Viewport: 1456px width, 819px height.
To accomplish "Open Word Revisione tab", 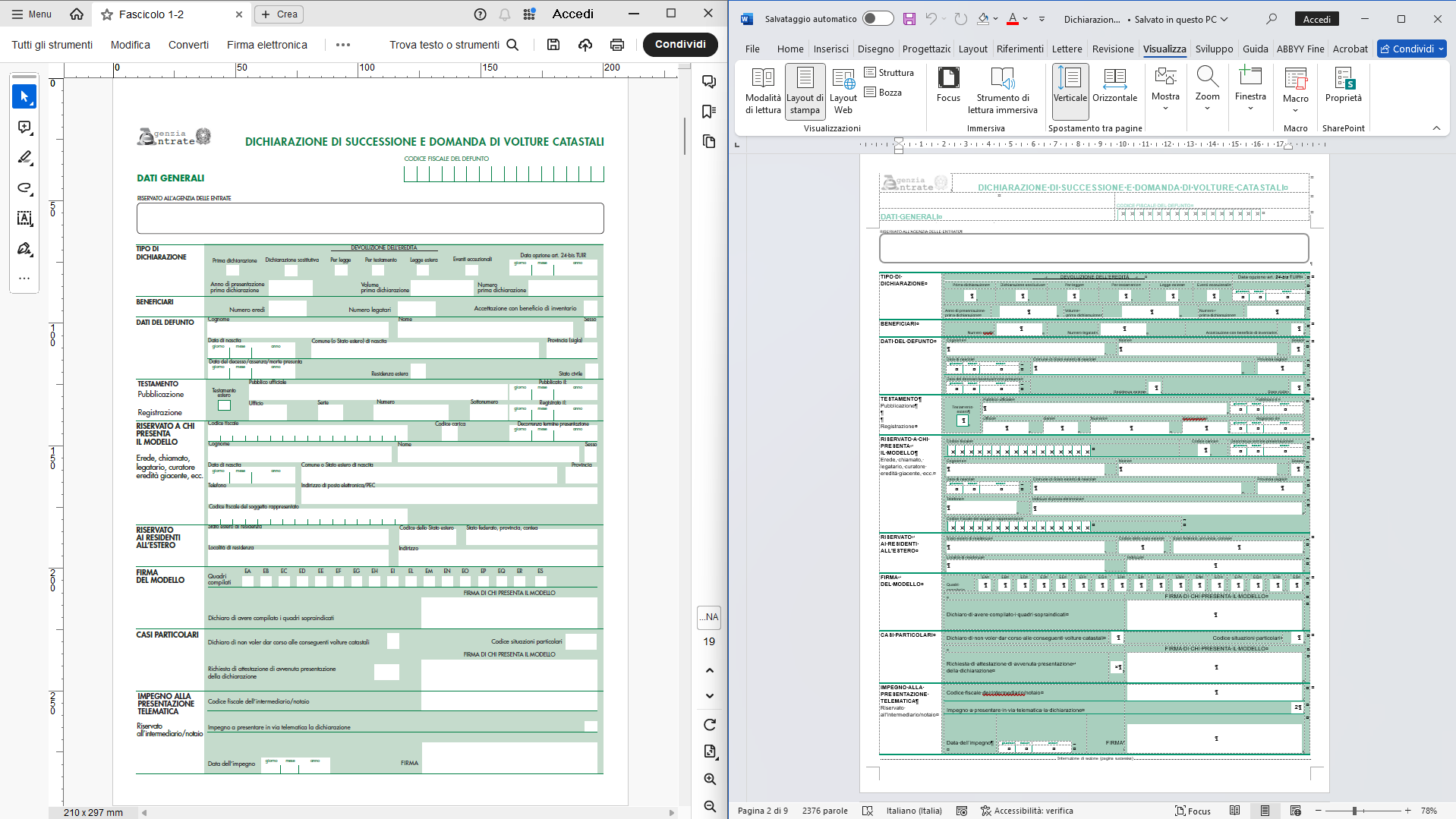I will (x=1113, y=49).
